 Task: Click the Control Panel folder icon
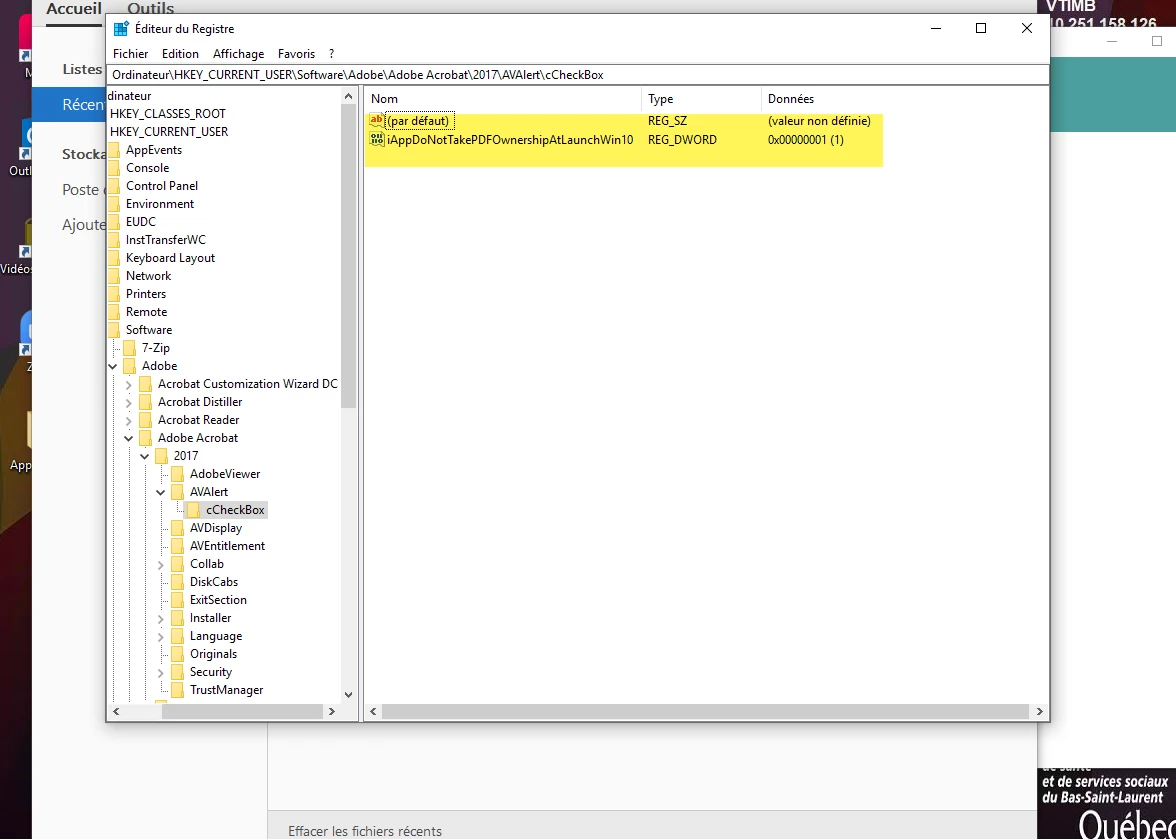[x=114, y=186]
